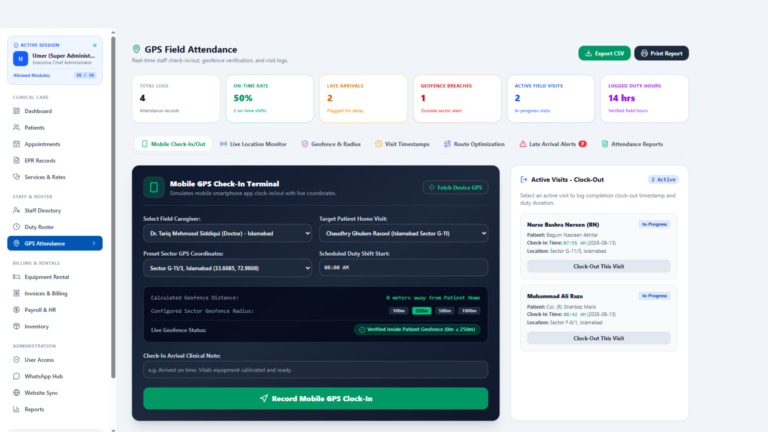Click the Equipment Rental icon
This screenshot has width=768, height=432.
(17, 277)
